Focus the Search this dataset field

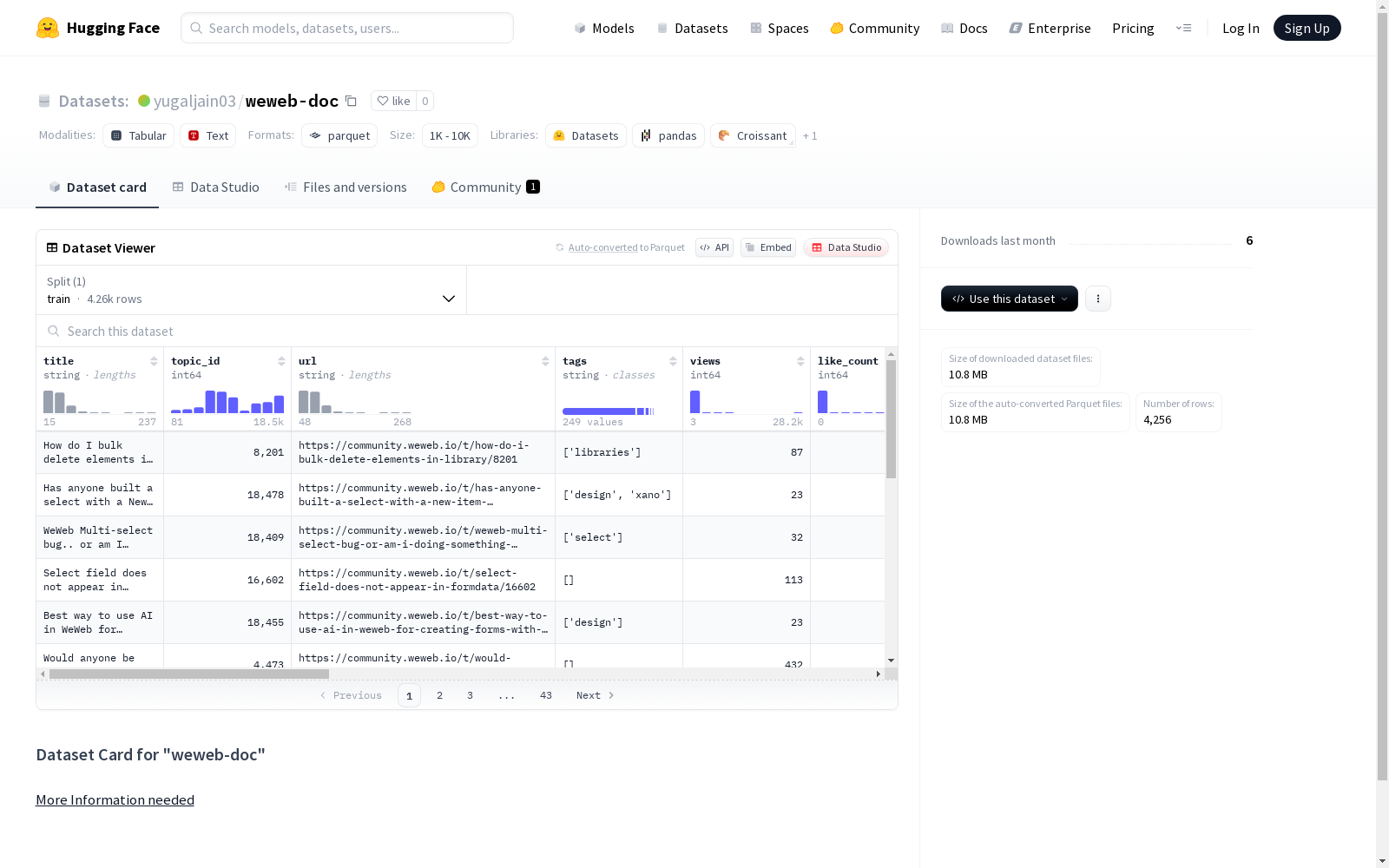tap(467, 331)
